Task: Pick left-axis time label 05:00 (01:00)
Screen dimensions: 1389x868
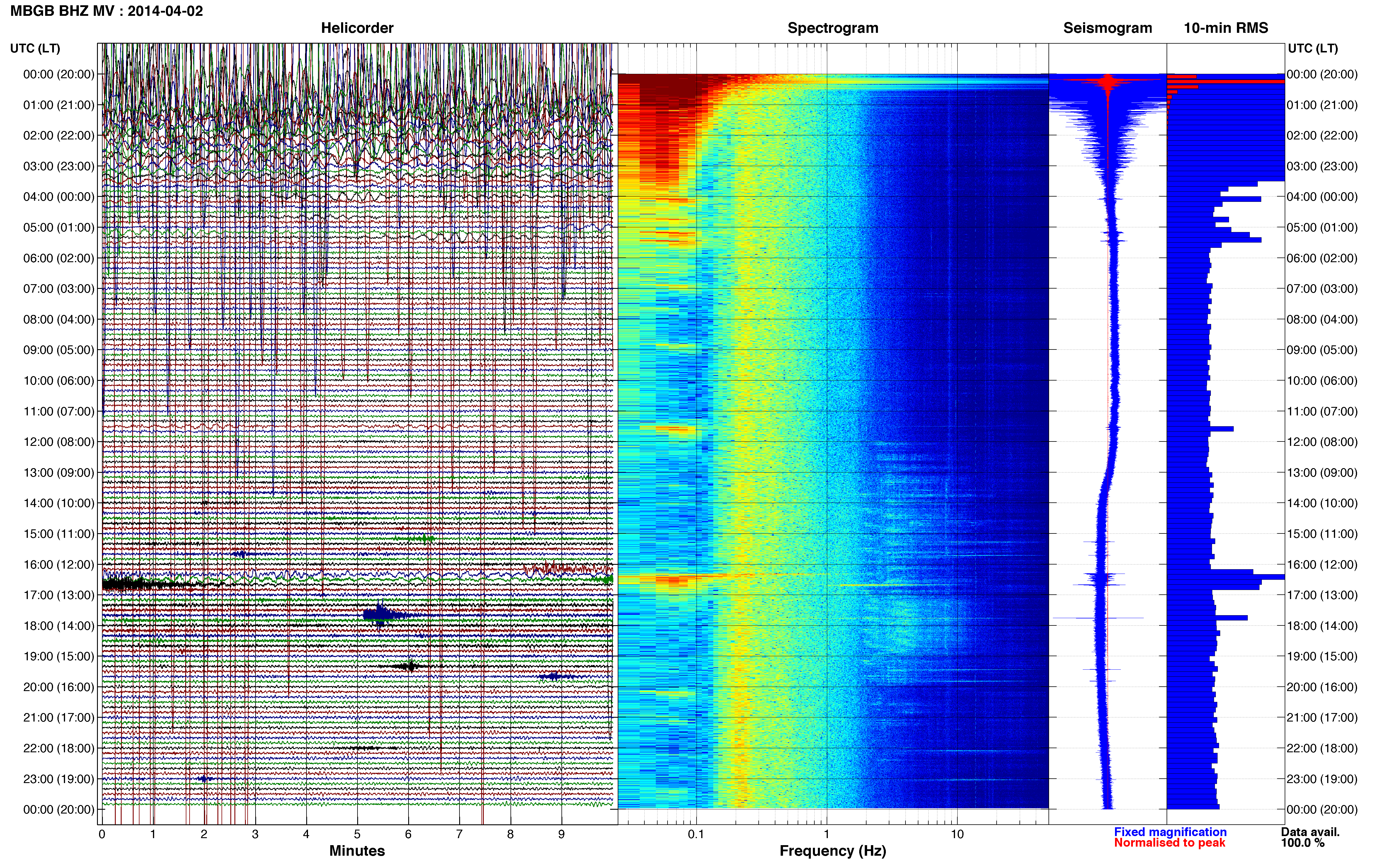Action: (59, 227)
